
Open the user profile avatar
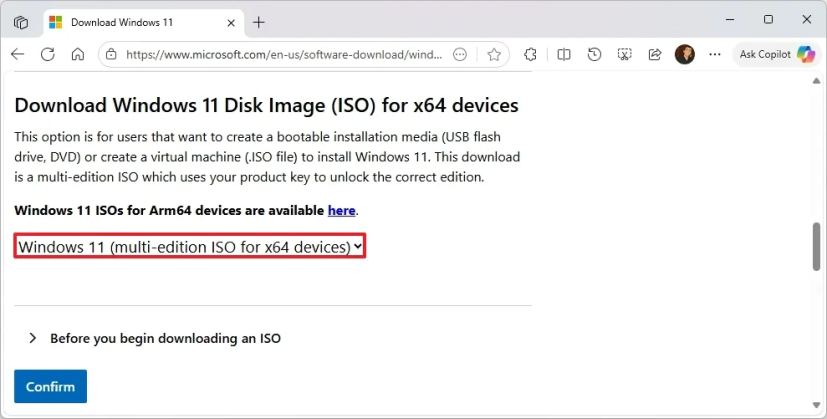tap(684, 55)
